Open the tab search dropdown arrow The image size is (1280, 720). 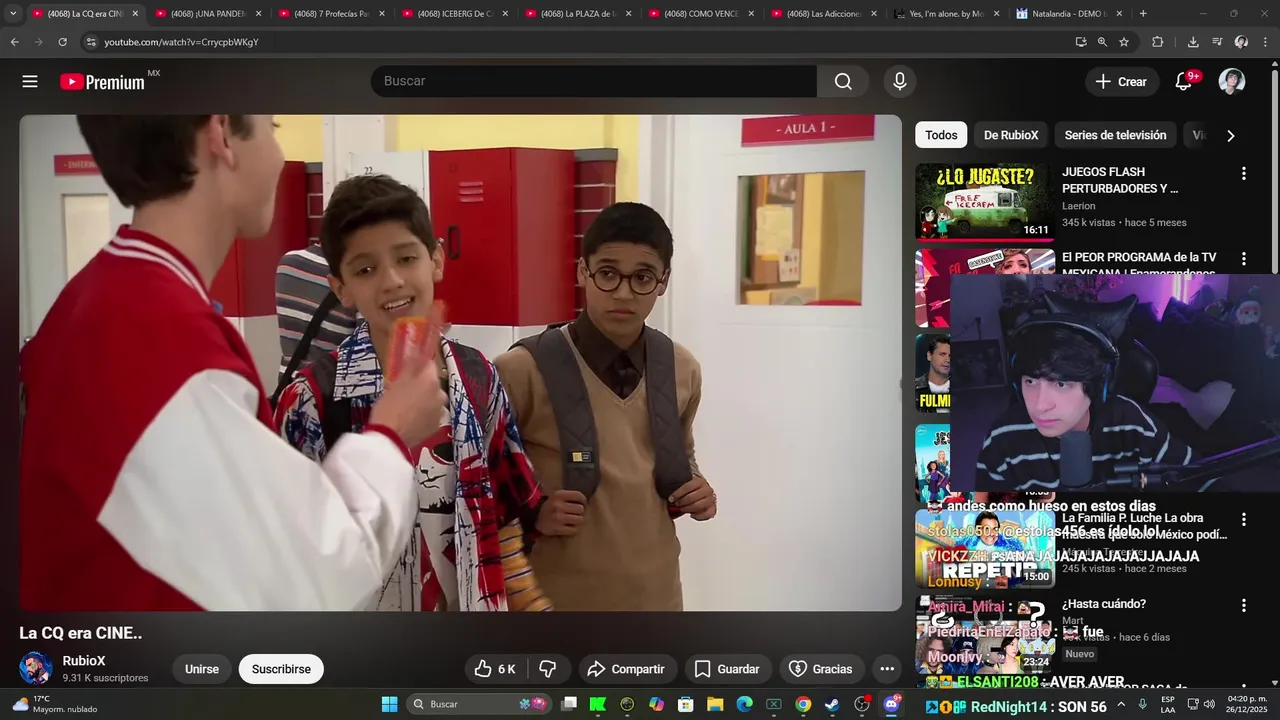coord(13,14)
